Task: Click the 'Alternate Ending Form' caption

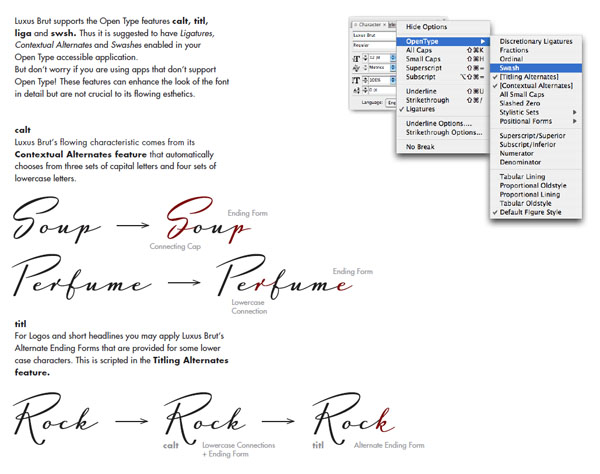Action: [389, 445]
